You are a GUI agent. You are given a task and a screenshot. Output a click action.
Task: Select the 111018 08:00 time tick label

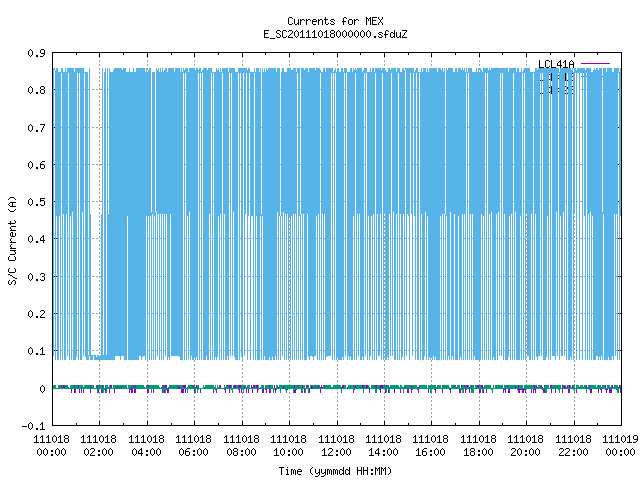pyautogui.click(x=241, y=446)
